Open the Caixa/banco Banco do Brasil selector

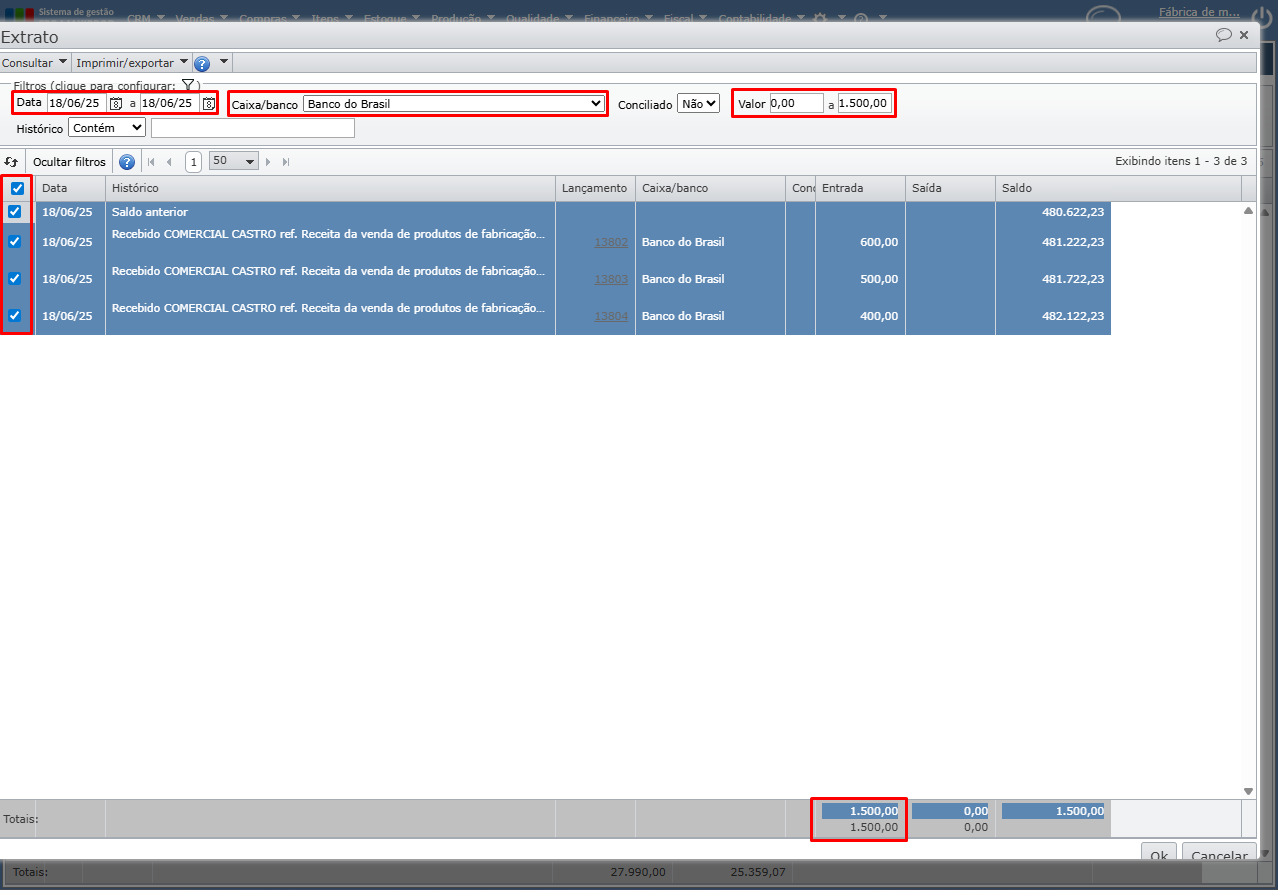[454, 103]
